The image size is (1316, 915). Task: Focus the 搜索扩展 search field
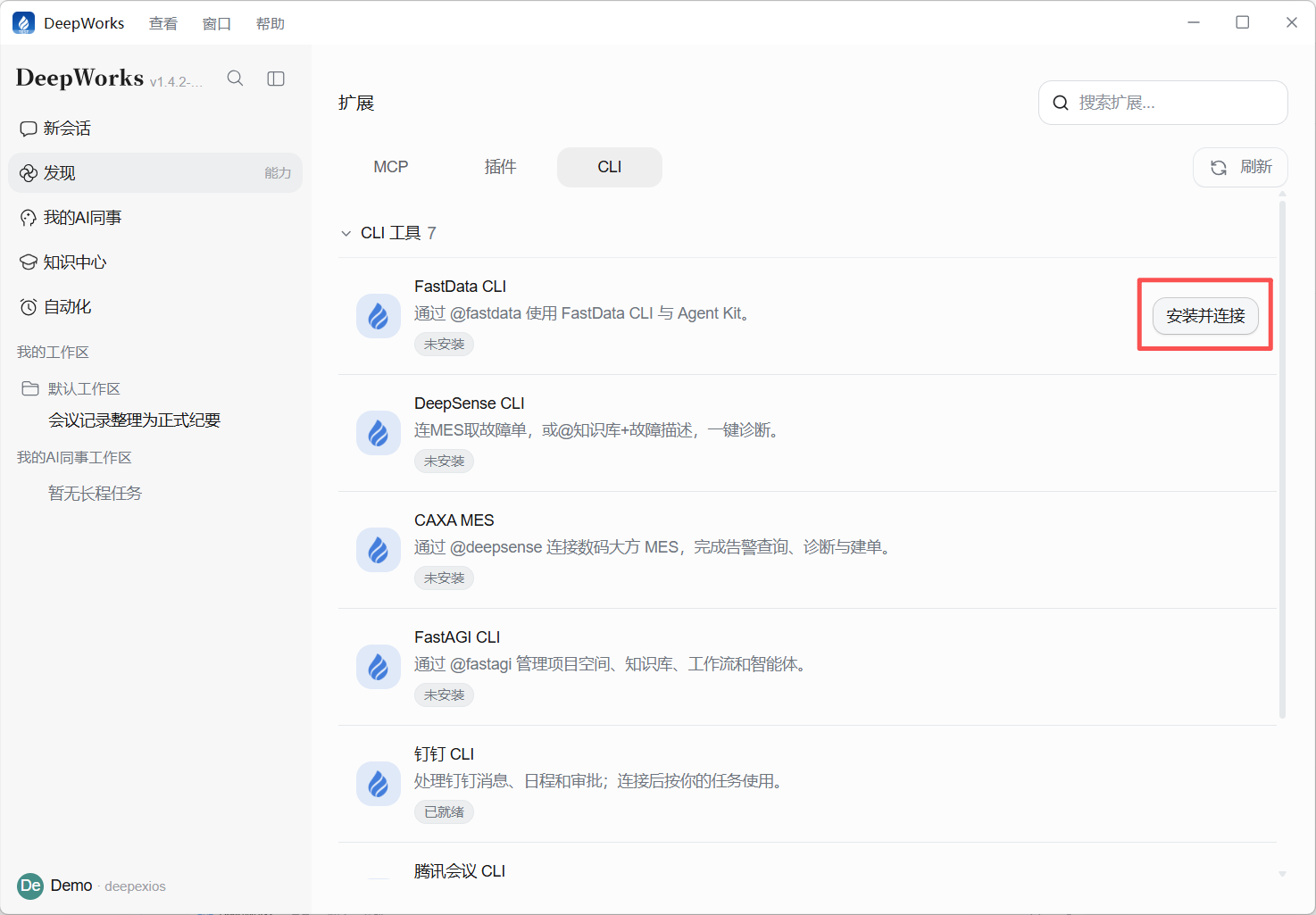[1163, 103]
